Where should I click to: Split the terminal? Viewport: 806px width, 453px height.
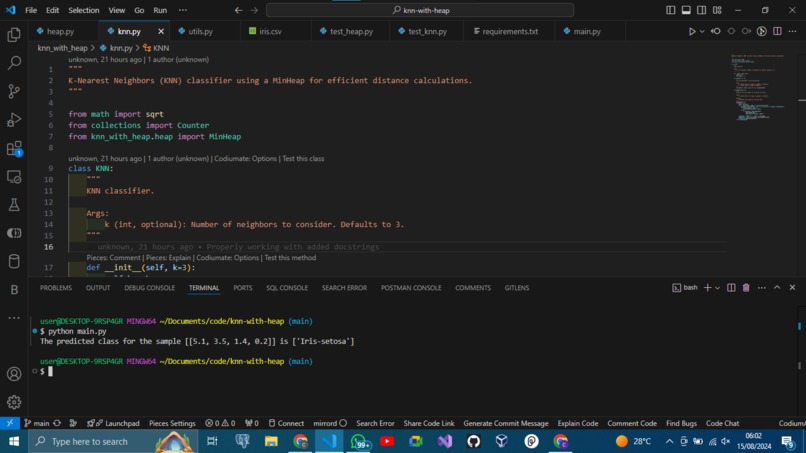point(731,288)
